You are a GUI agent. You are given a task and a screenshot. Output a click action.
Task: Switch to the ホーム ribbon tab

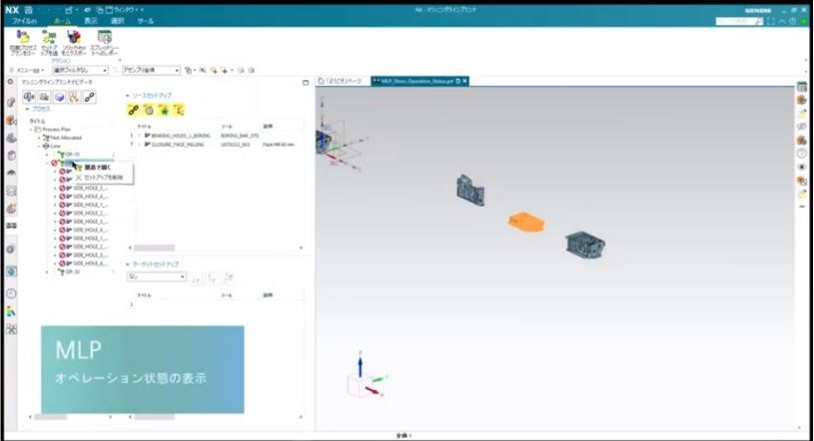(x=62, y=21)
